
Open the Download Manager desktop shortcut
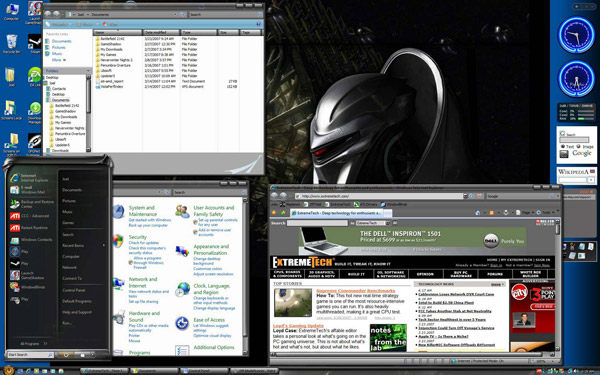[x=34, y=112]
